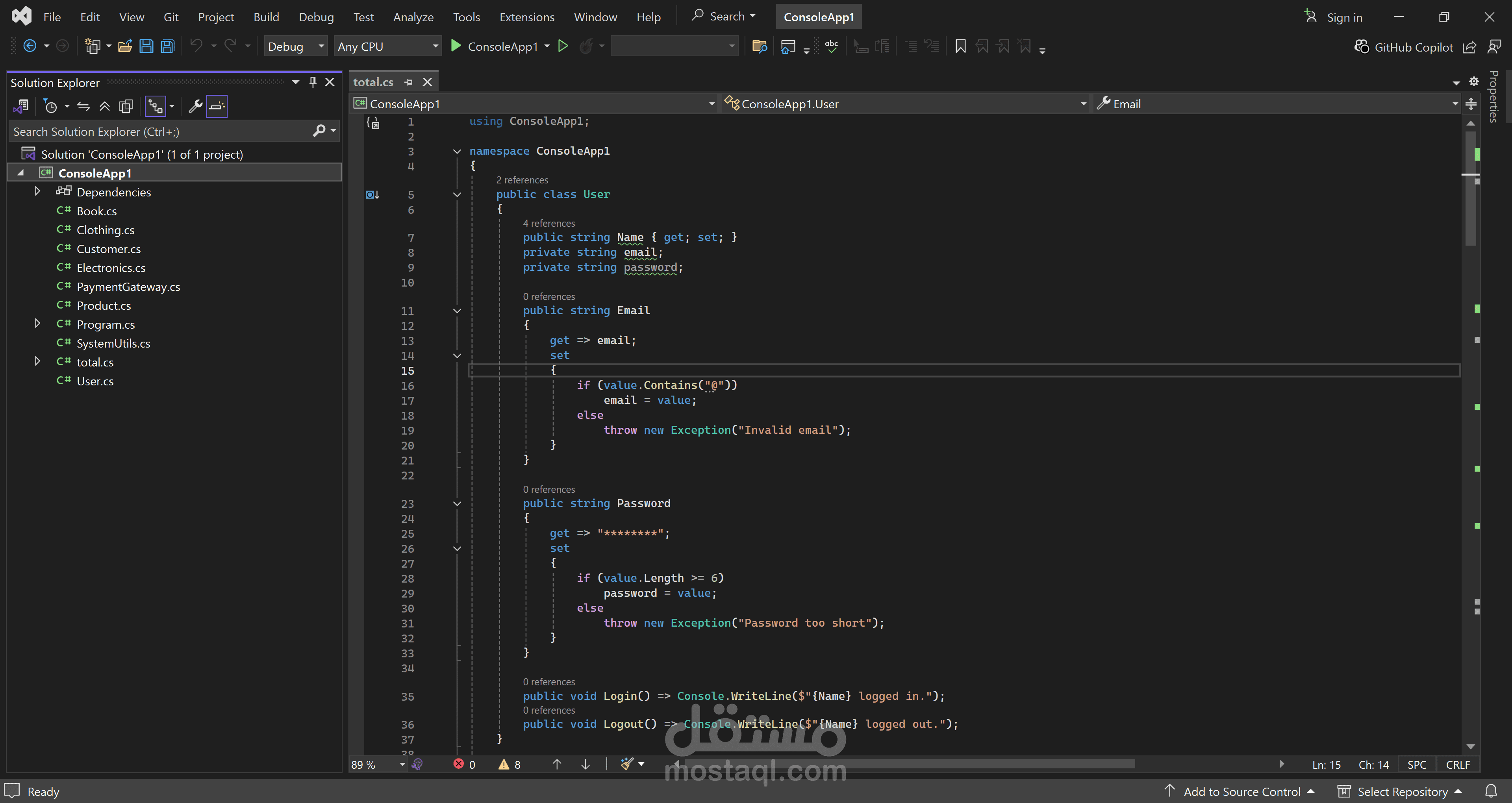
Task: Expand the total.cs tree node
Action: point(37,361)
